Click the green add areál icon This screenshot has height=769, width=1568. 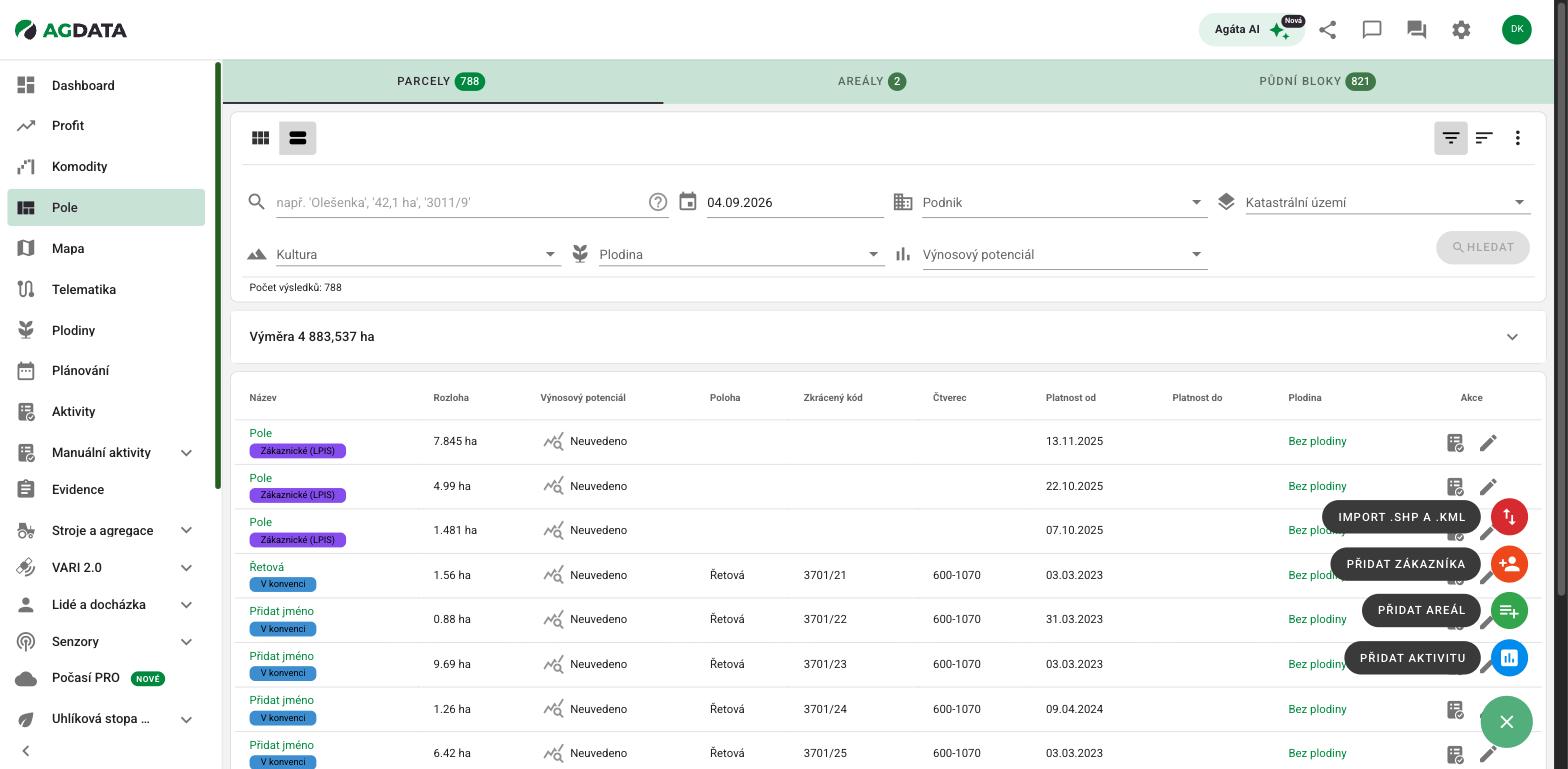tap(1509, 610)
